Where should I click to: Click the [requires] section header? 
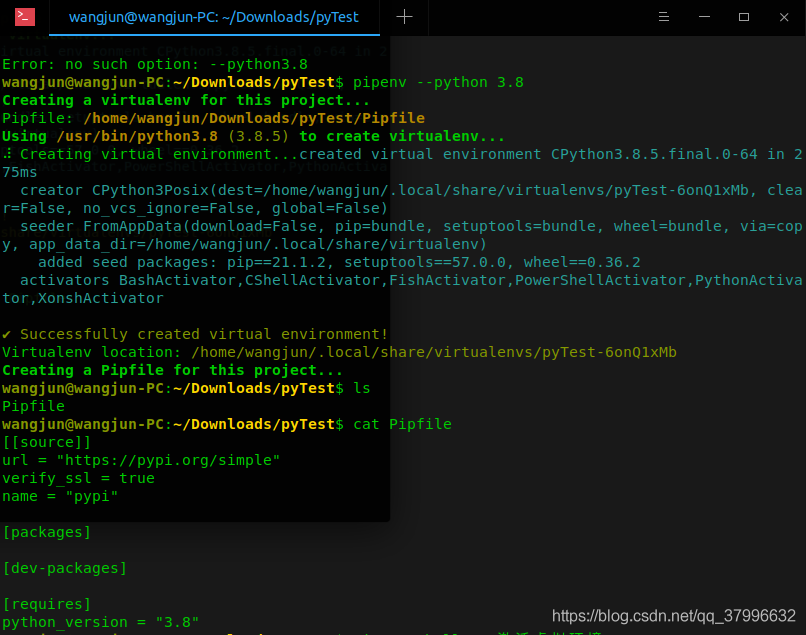[47, 604]
